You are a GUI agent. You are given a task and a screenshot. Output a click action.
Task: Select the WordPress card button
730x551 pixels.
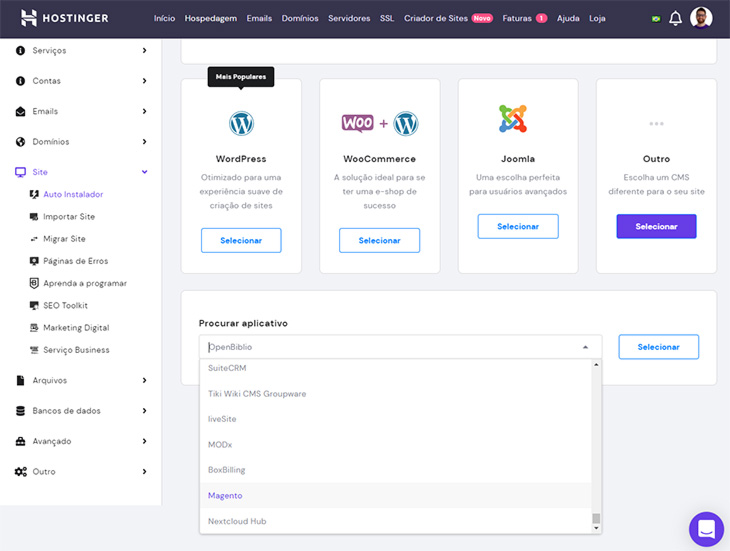241,241
